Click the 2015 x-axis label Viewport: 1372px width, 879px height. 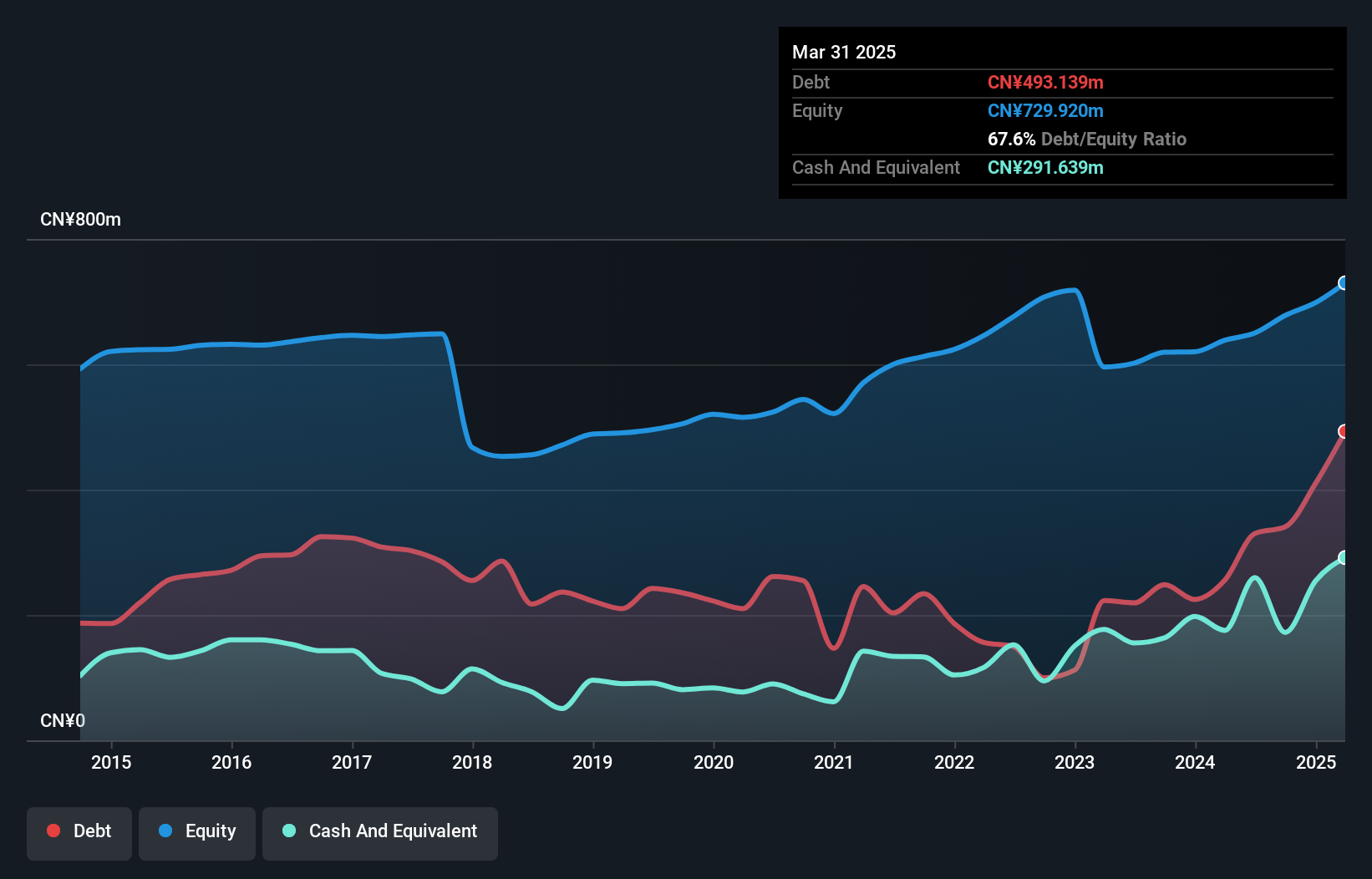[111, 762]
